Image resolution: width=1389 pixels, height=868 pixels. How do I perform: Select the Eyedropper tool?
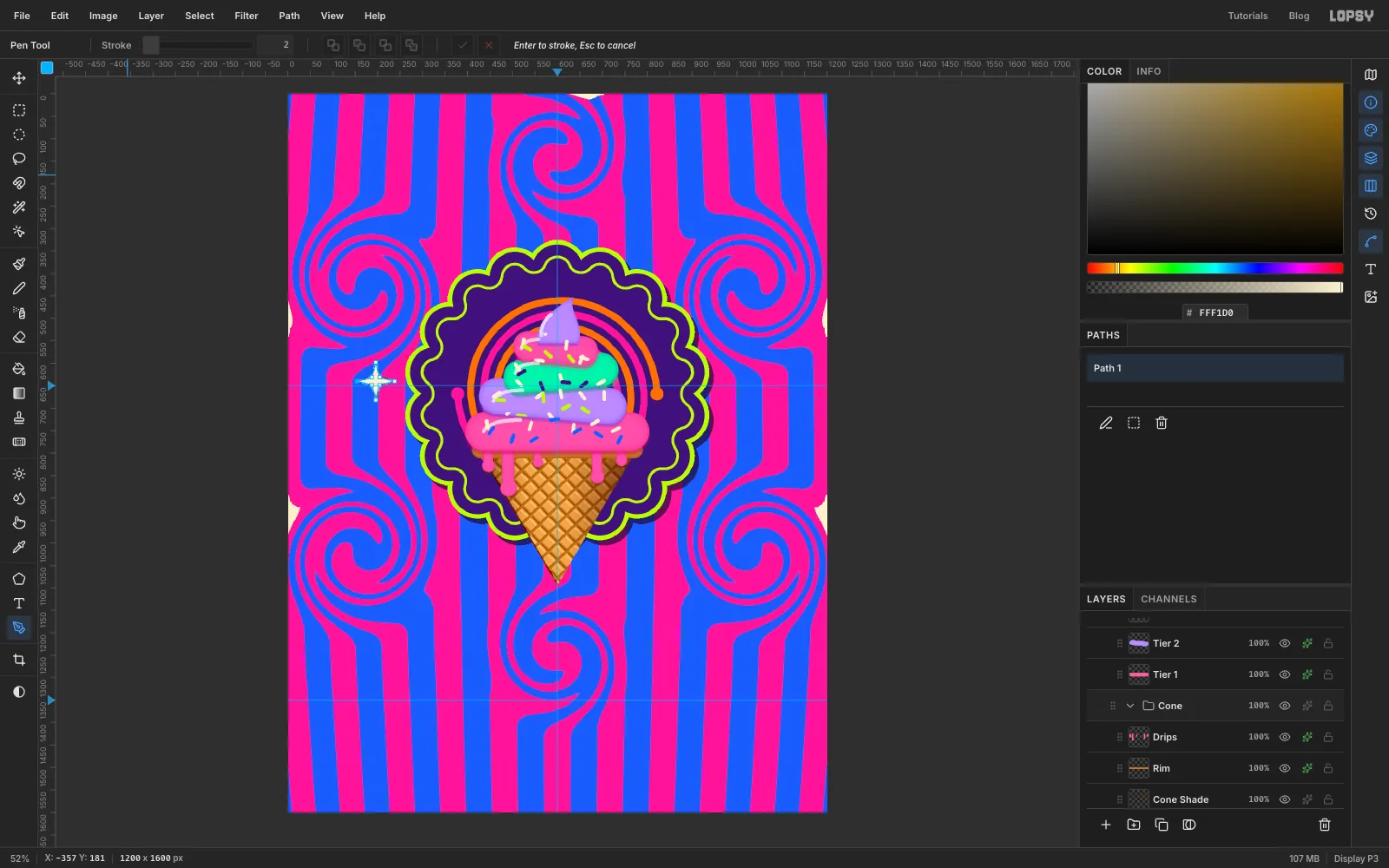click(19, 547)
